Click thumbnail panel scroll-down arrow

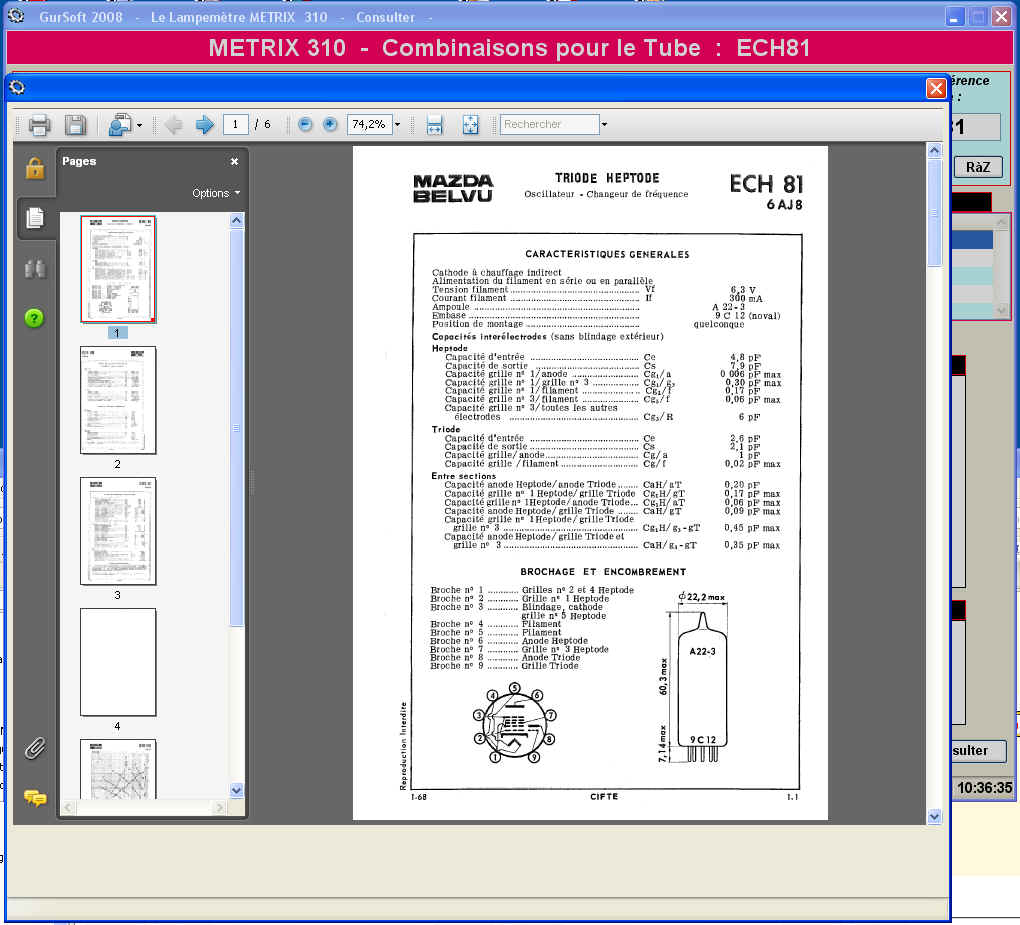point(237,790)
